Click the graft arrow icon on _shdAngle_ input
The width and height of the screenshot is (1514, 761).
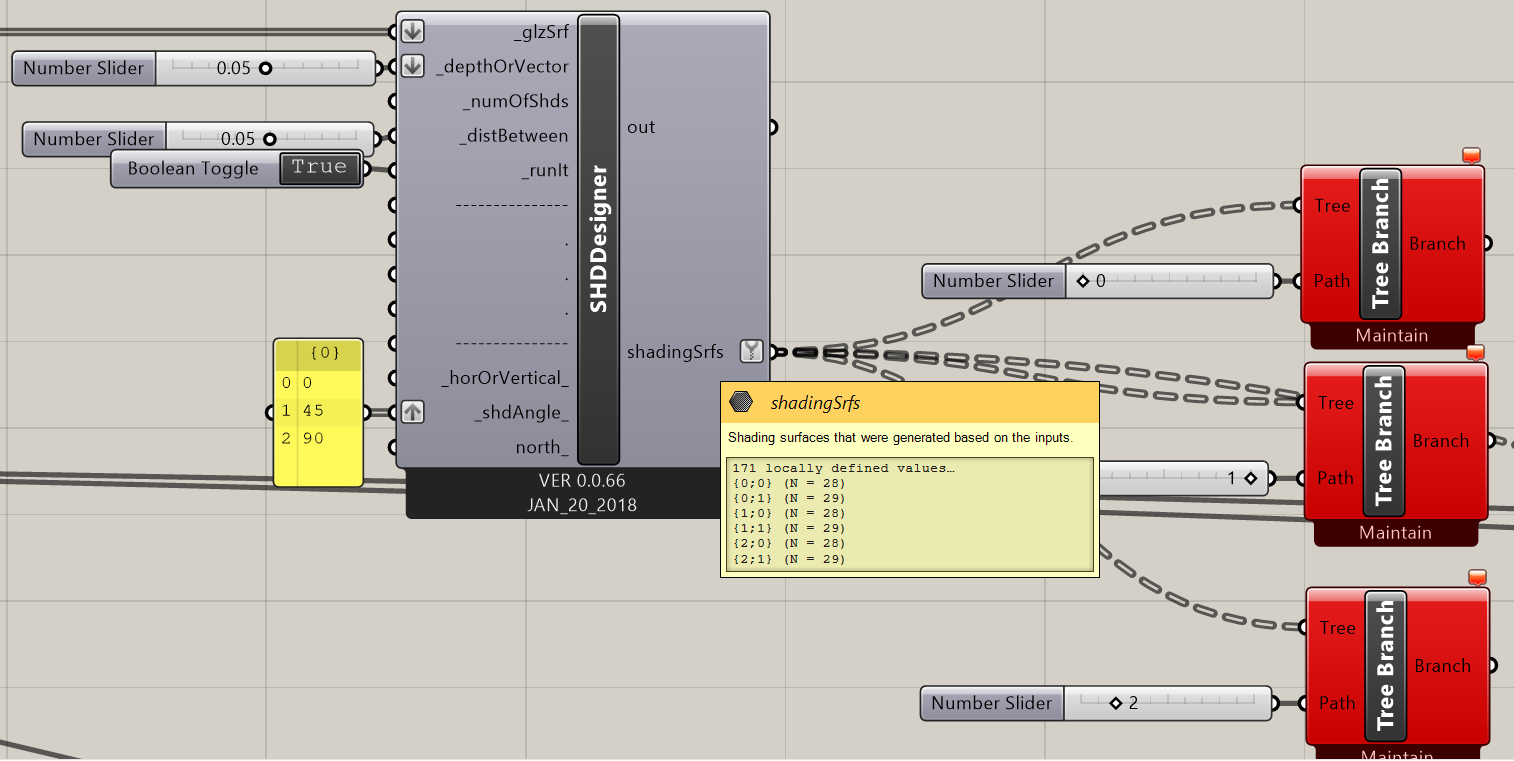click(x=413, y=412)
